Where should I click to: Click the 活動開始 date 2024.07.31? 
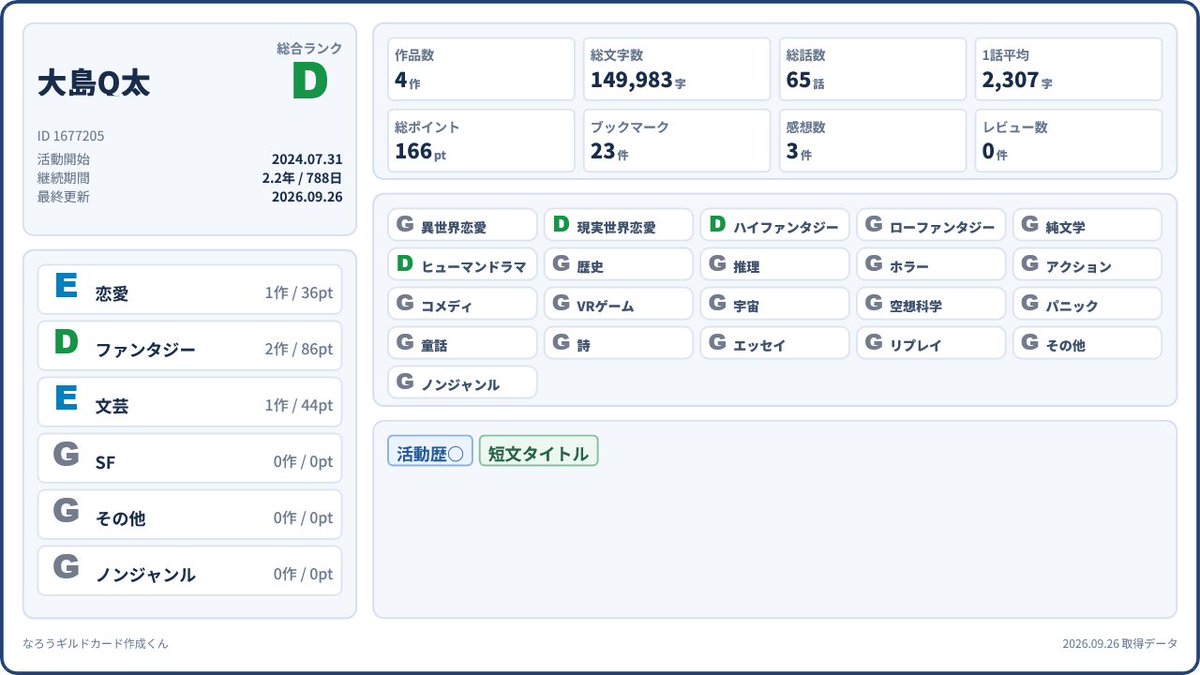pos(307,159)
